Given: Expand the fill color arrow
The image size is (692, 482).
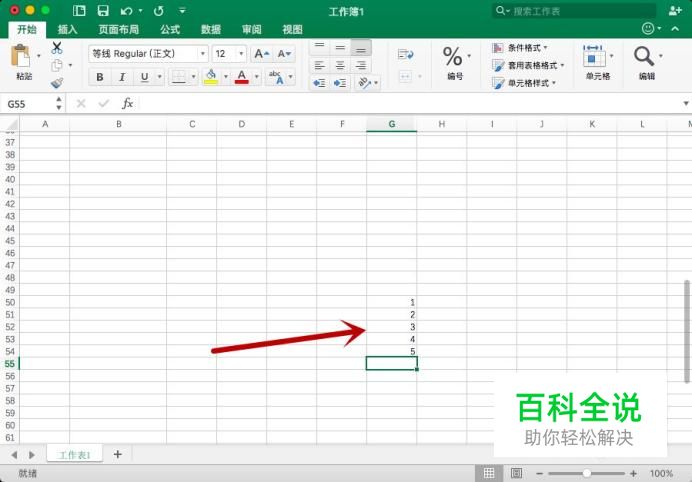Looking at the screenshot, I should coord(226,77).
